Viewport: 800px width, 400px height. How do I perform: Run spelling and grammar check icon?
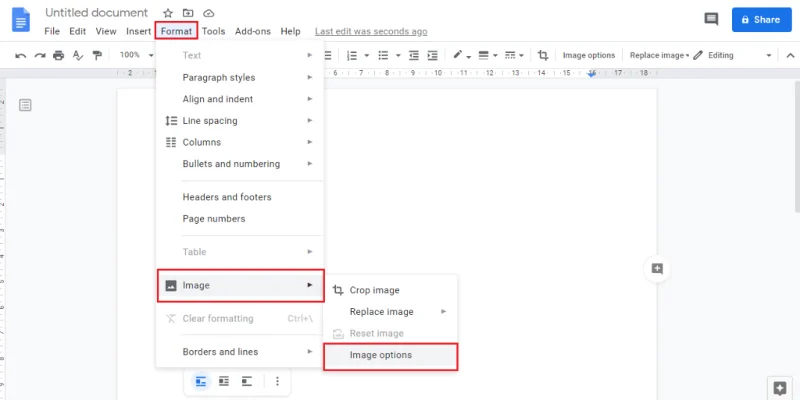[x=78, y=56]
